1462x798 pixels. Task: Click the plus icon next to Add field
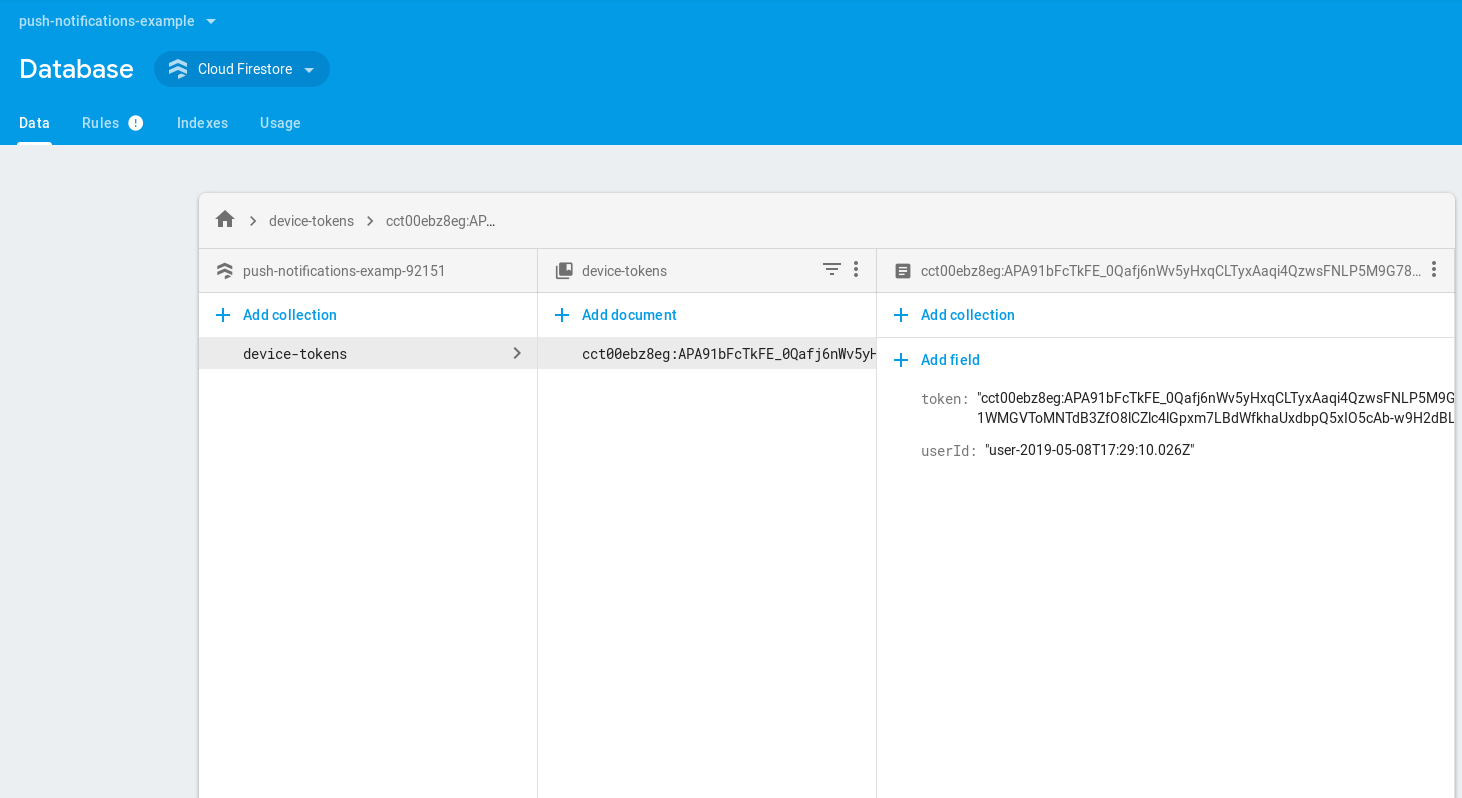point(901,360)
